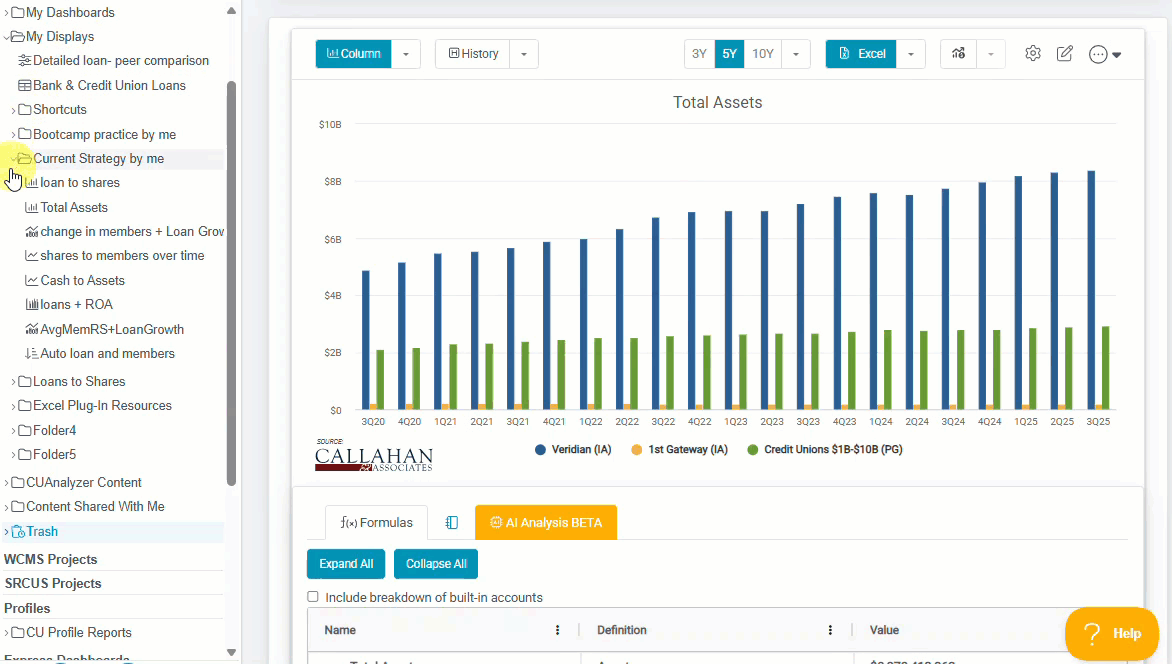This screenshot has height=664, width=1172.
Task: Select the 3Y time range
Action: tap(699, 54)
